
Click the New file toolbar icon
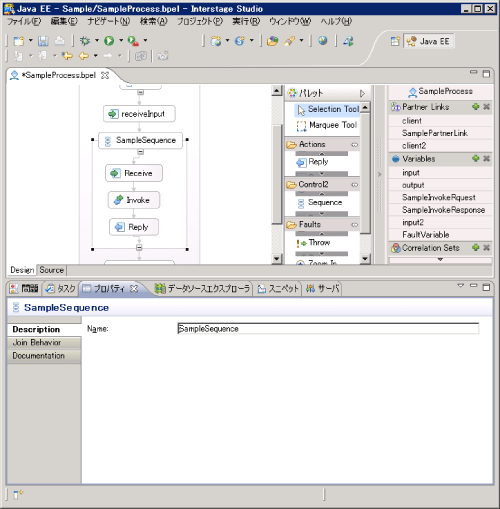pyautogui.click(x=19, y=41)
